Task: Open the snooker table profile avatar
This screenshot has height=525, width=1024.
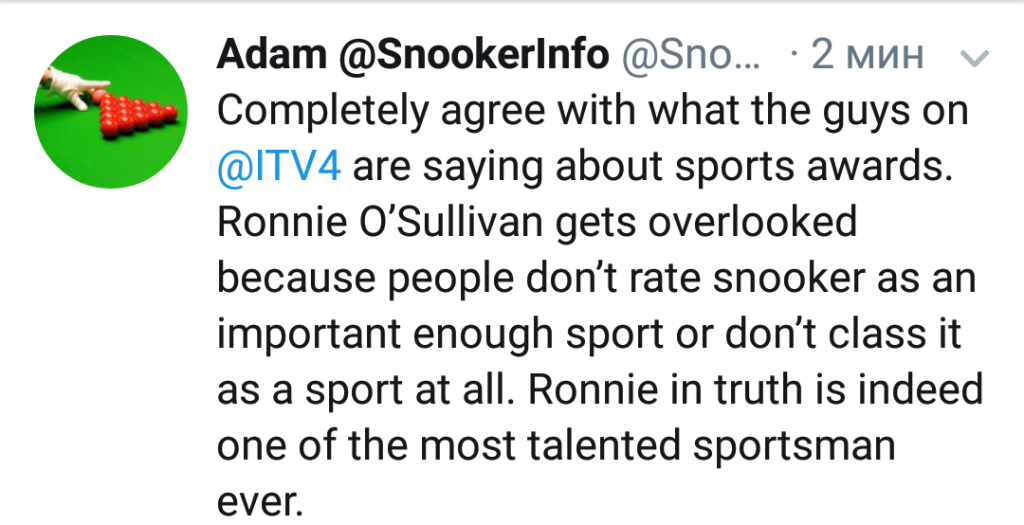Action: [x=110, y=111]
